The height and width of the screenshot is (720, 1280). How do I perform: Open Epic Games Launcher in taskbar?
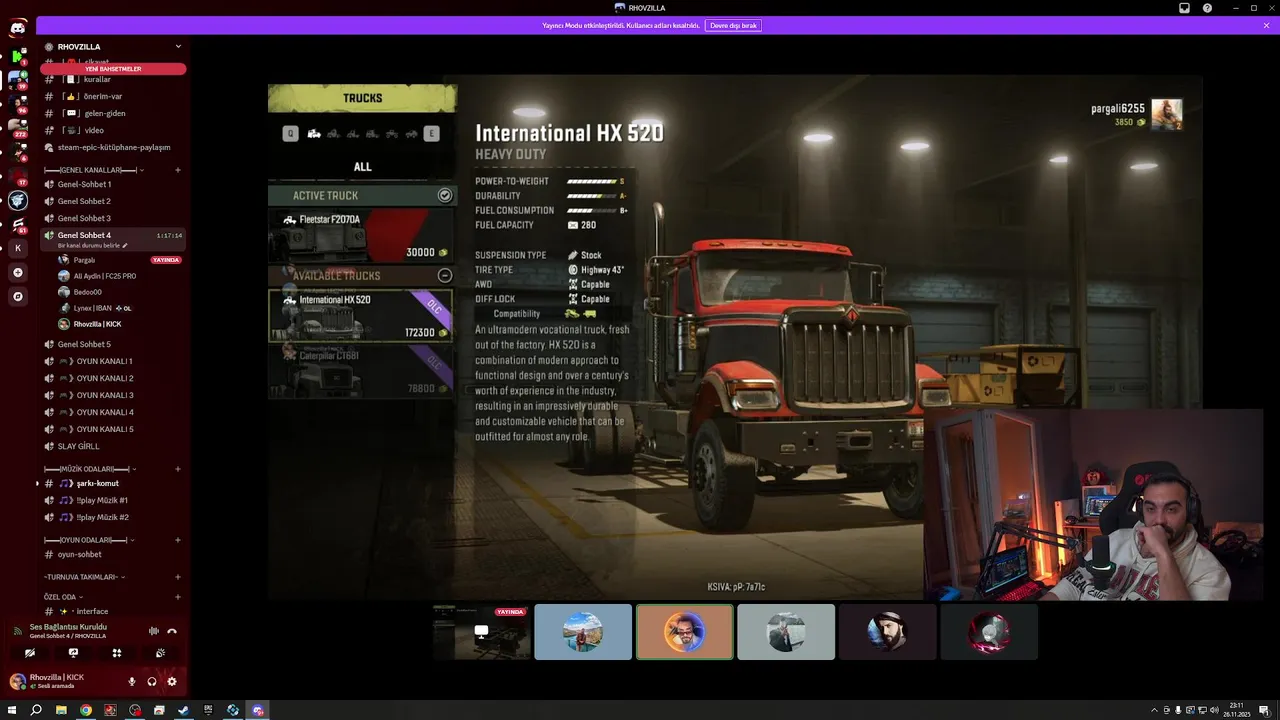[x=208, y=710]
